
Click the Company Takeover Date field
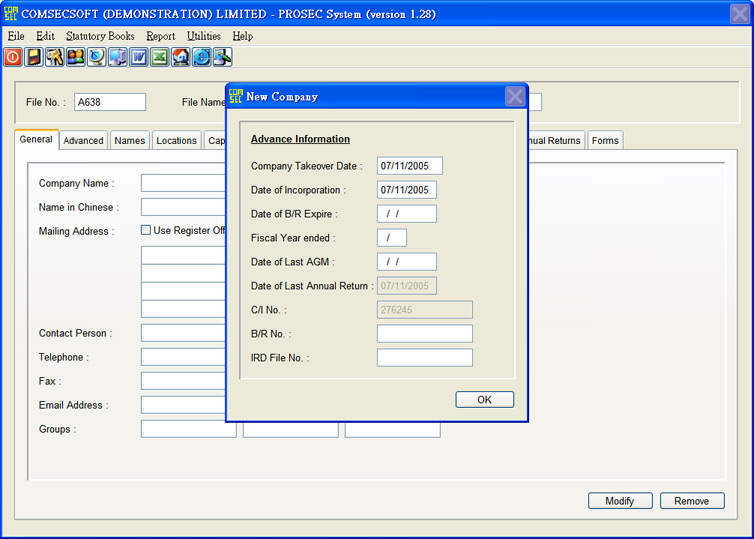(409, 166)
